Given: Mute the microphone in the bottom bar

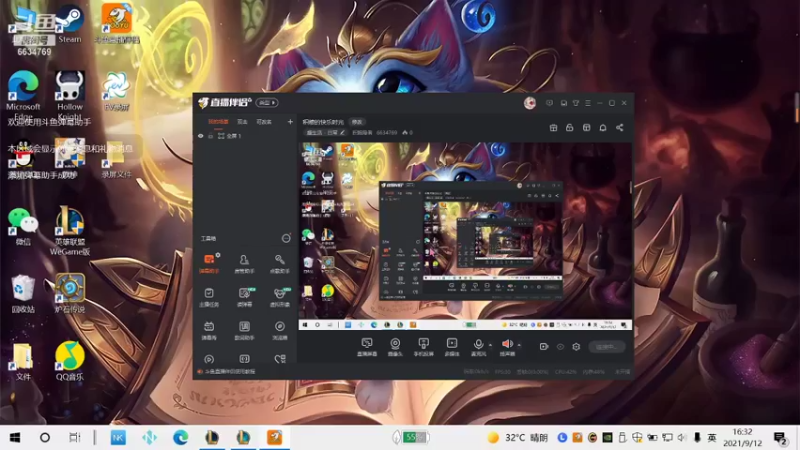Looking at the screenshot, I should tap(478, 346).
